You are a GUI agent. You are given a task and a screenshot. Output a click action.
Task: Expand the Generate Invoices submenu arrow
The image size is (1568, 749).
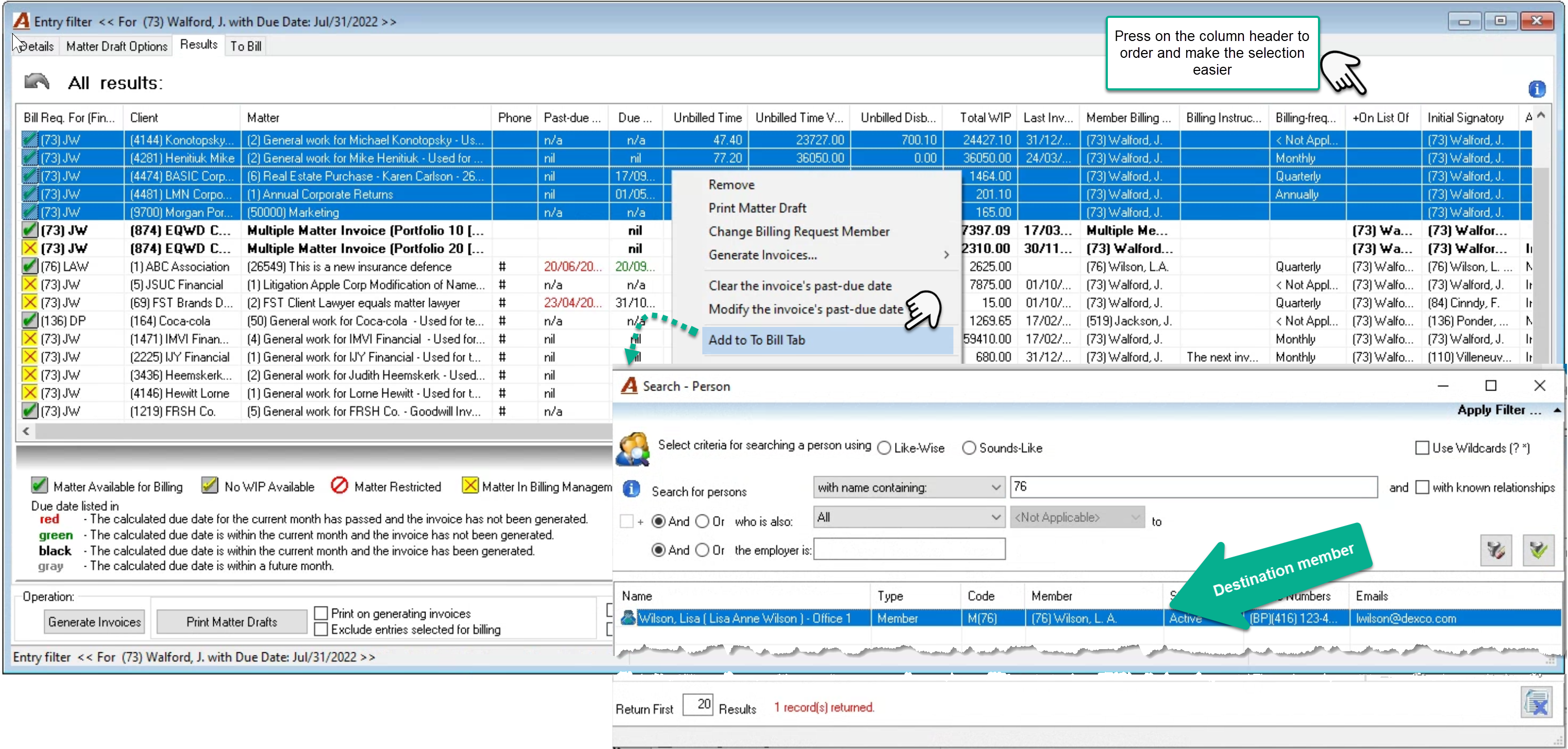(946, 254)
